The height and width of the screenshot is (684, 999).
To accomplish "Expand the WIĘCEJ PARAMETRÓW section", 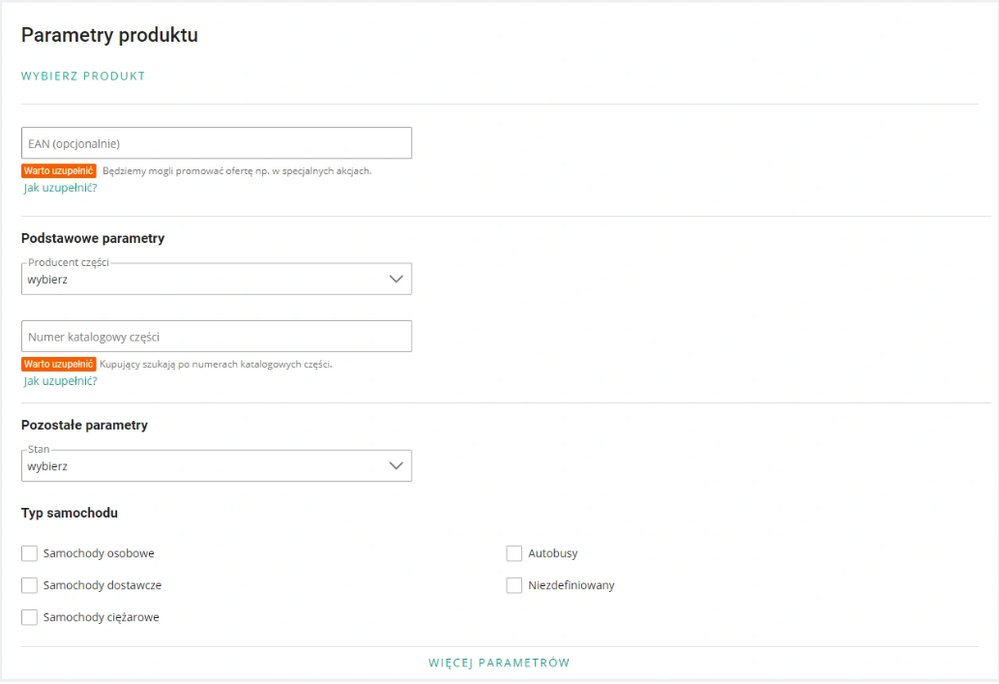I will [499, 663].
